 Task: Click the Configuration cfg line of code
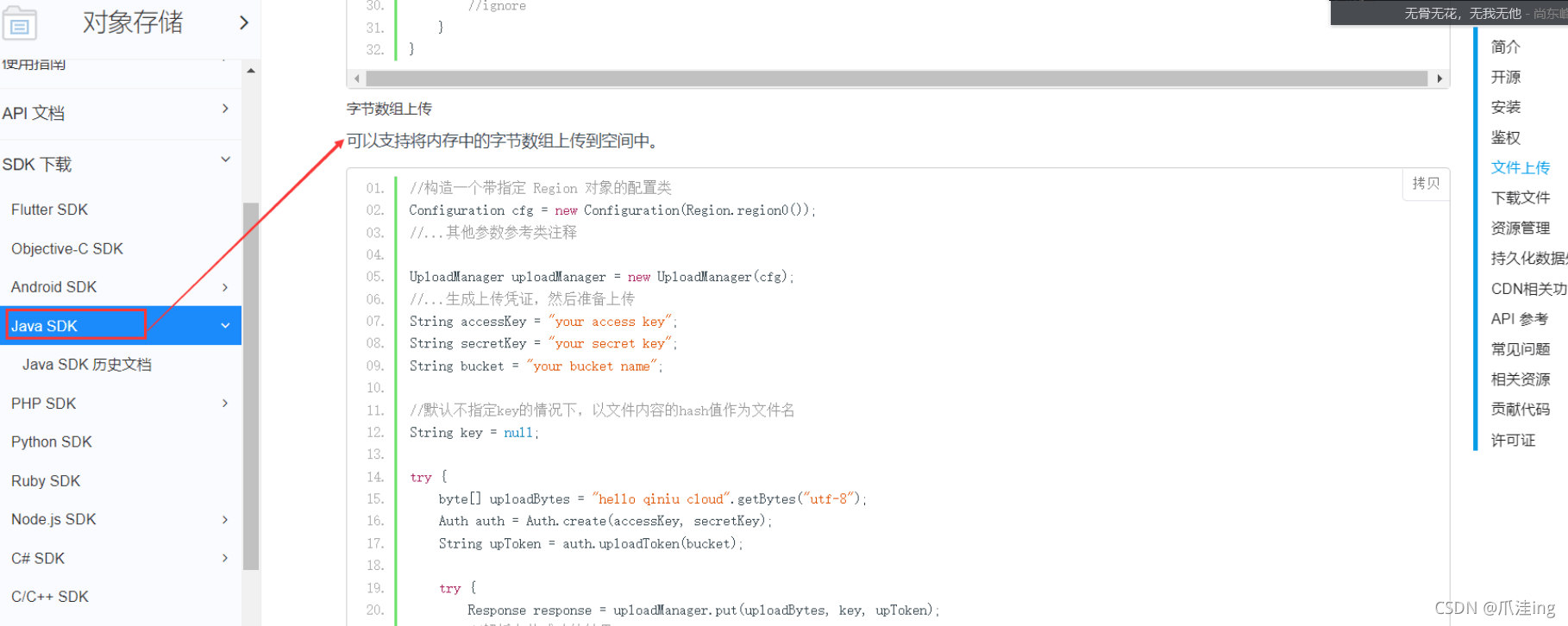(x=612, y=210)
